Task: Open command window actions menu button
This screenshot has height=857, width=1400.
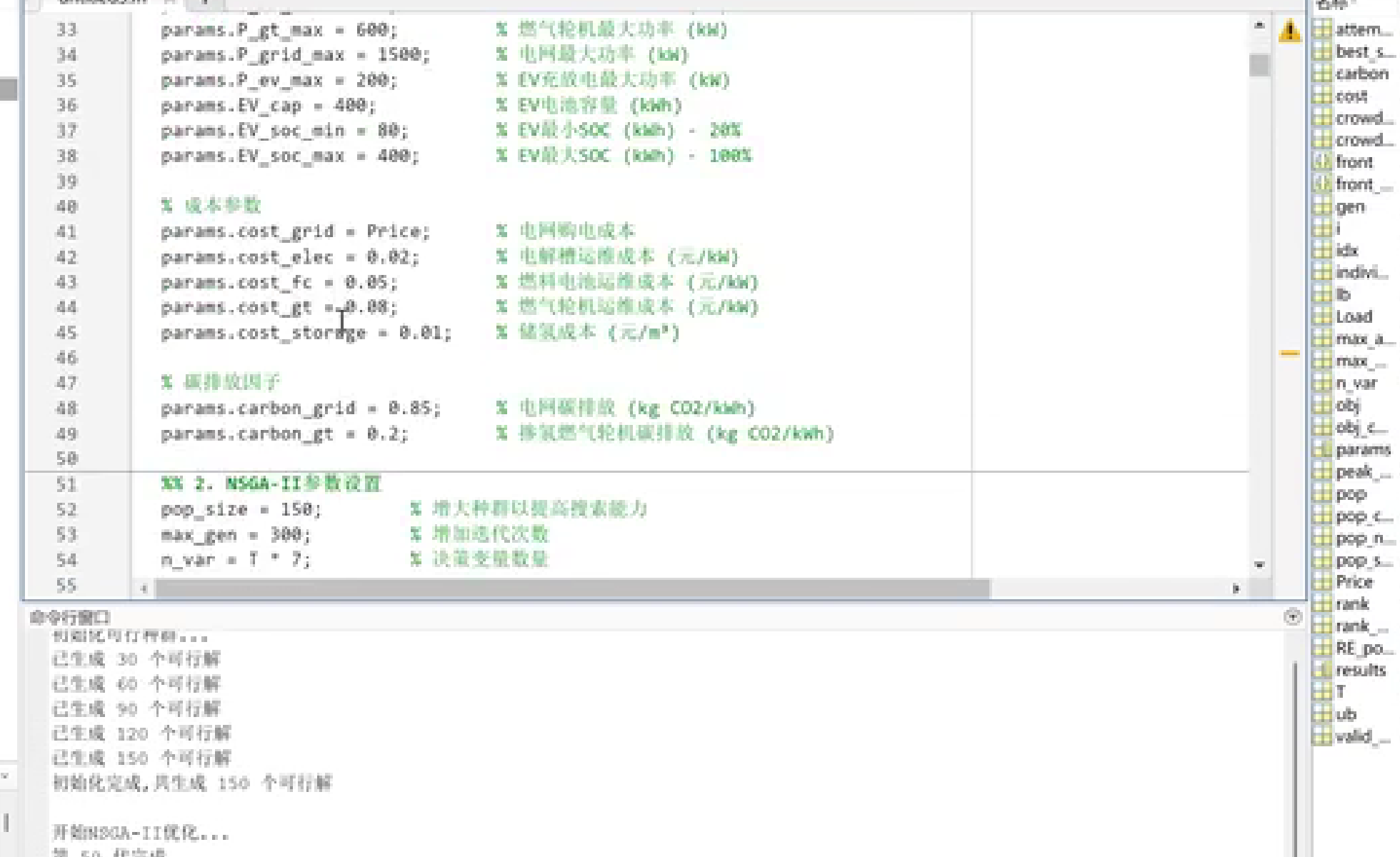Action: point(1292,617)
